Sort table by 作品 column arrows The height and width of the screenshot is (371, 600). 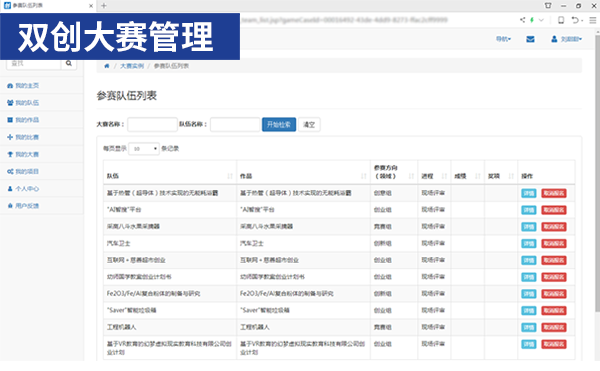pos(364,176)
